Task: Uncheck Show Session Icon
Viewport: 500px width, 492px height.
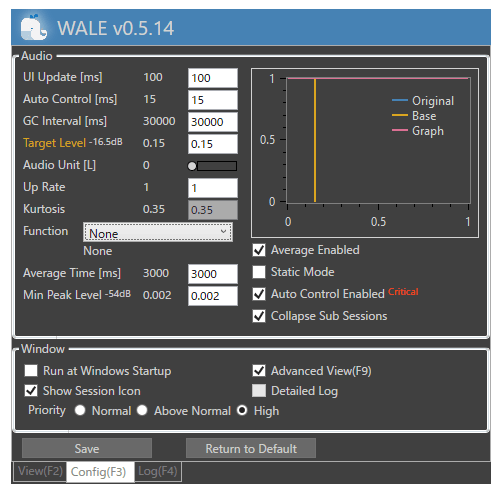Action: [x=31, y=391]
